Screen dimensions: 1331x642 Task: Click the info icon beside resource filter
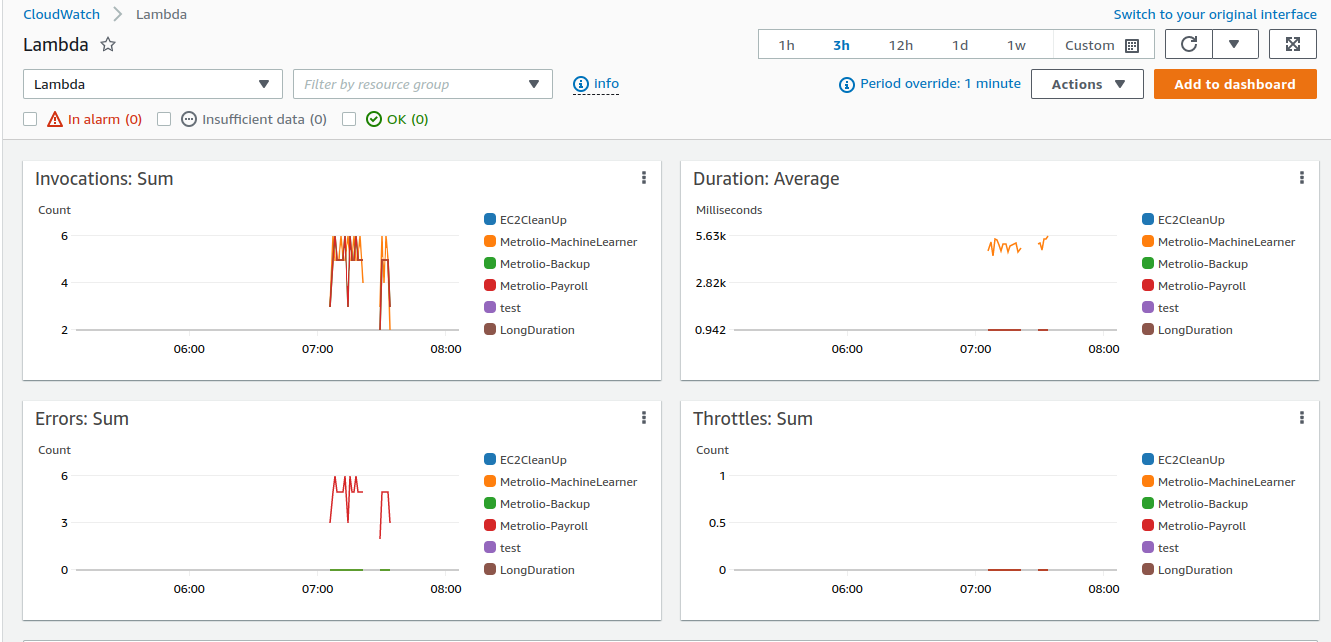pos(581,84)
